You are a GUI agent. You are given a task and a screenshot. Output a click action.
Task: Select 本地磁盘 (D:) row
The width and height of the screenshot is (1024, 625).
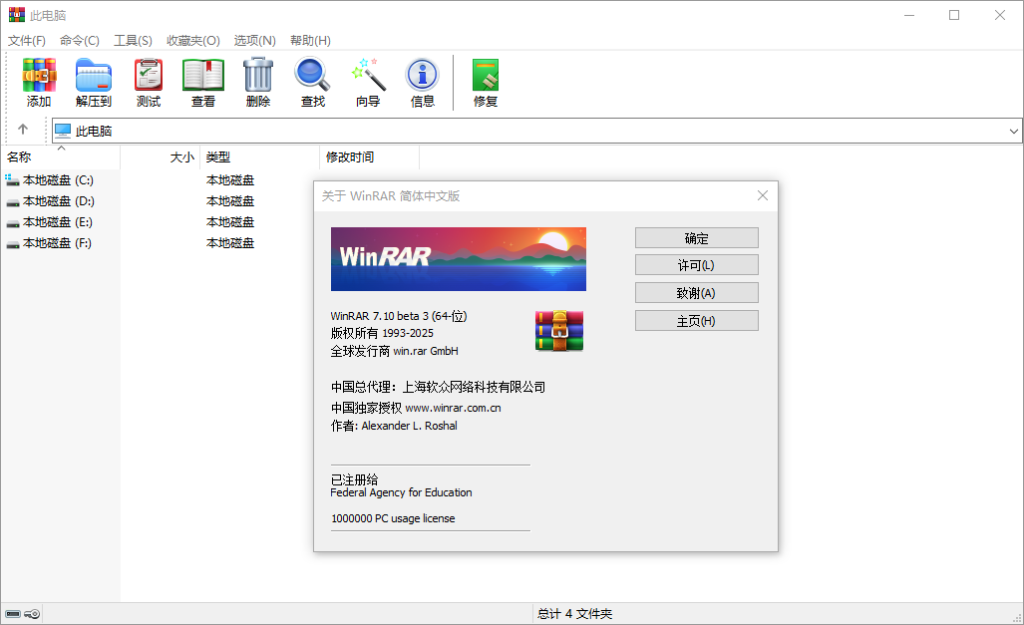coord(59,201)
